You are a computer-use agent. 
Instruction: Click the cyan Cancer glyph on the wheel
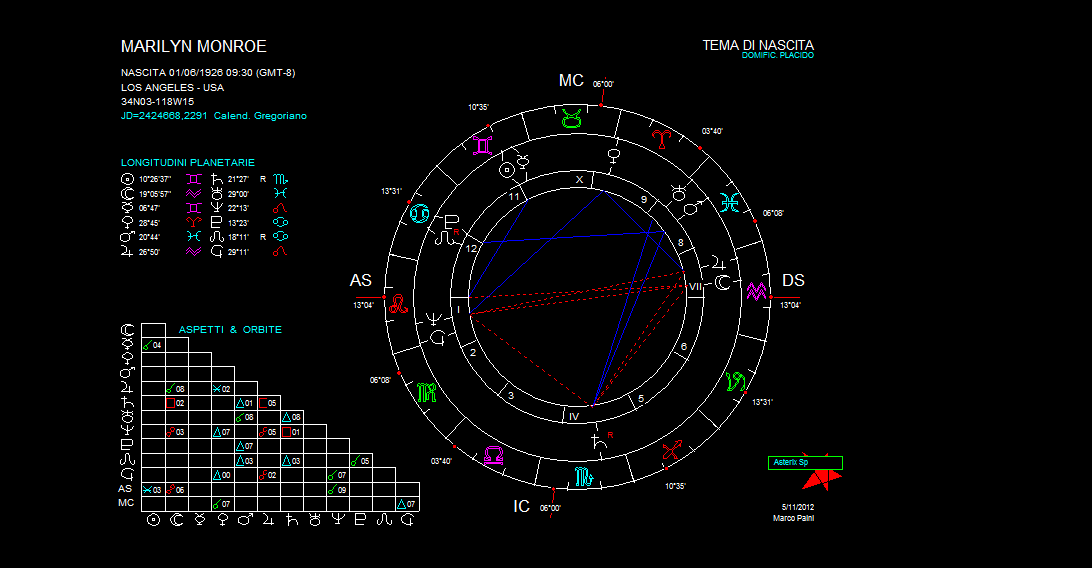click(x=419, y=213)
